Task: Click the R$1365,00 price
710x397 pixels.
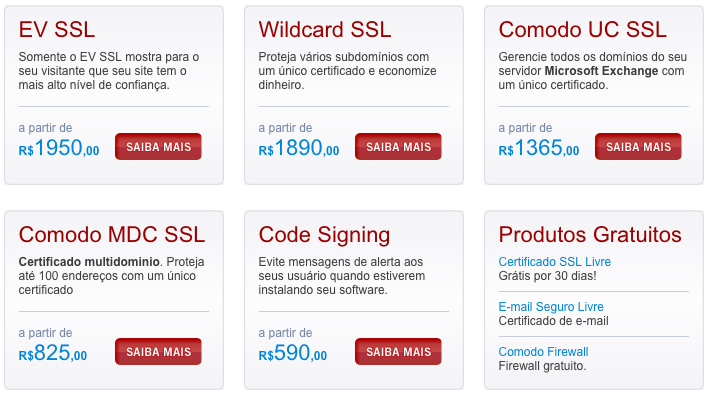Action: pyautogui.click(x=539, y=148)
